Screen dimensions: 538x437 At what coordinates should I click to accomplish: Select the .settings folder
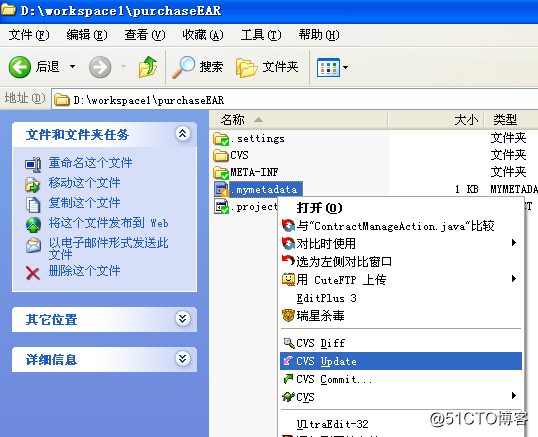(x=257, y=139)
